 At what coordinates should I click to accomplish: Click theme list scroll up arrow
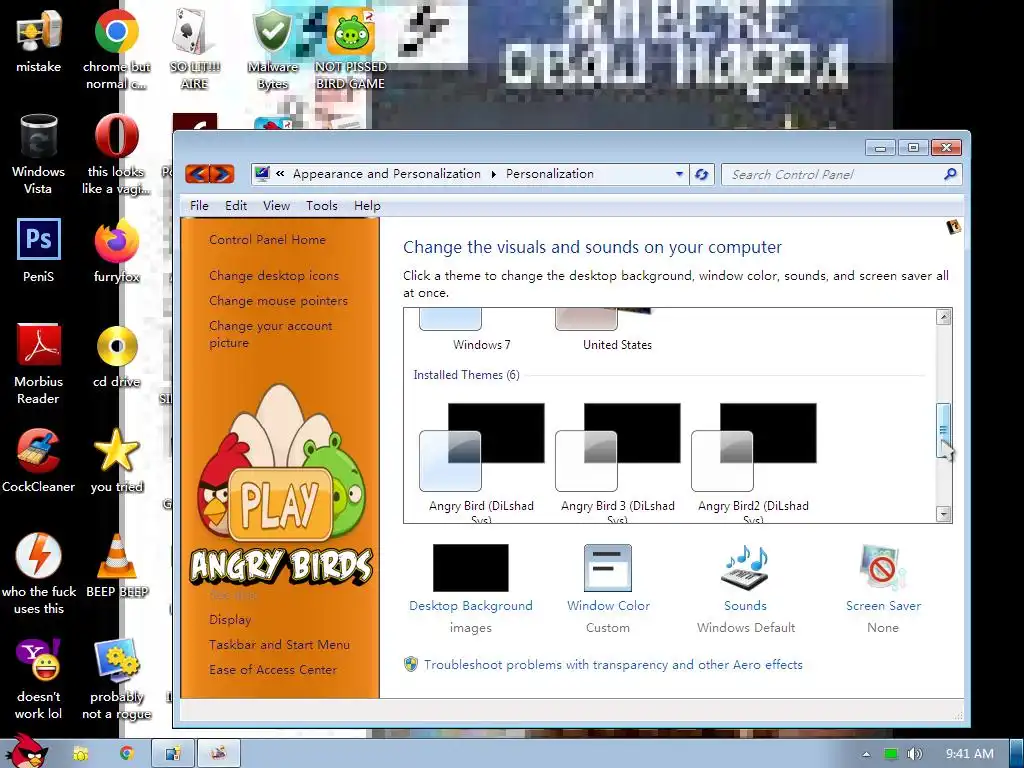click(943, 317)
